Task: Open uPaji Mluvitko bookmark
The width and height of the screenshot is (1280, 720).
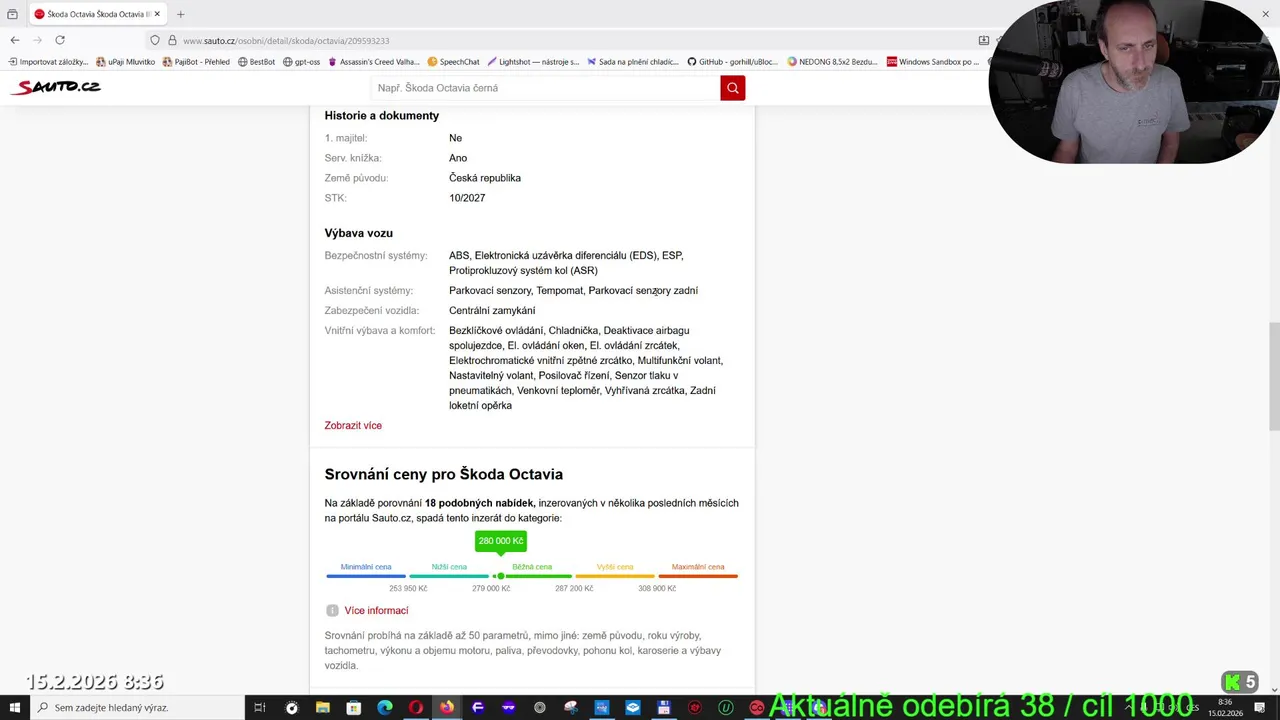Action: click(x=126, y=62)
